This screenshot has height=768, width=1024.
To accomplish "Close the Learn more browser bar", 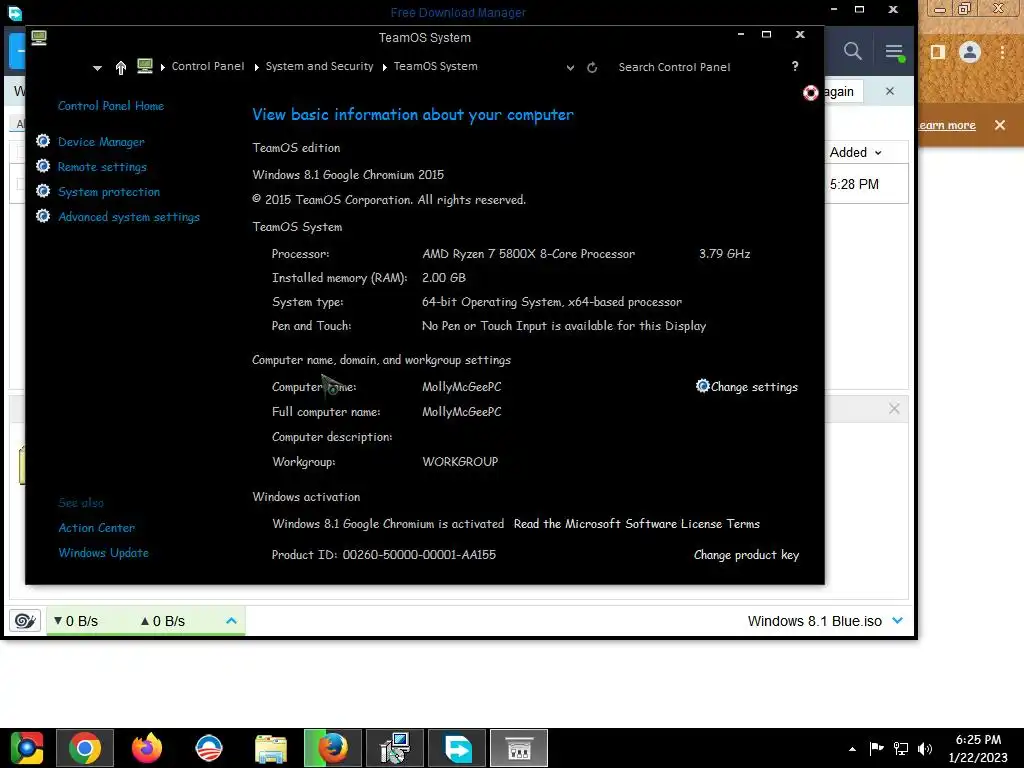I will (1000, 125).
